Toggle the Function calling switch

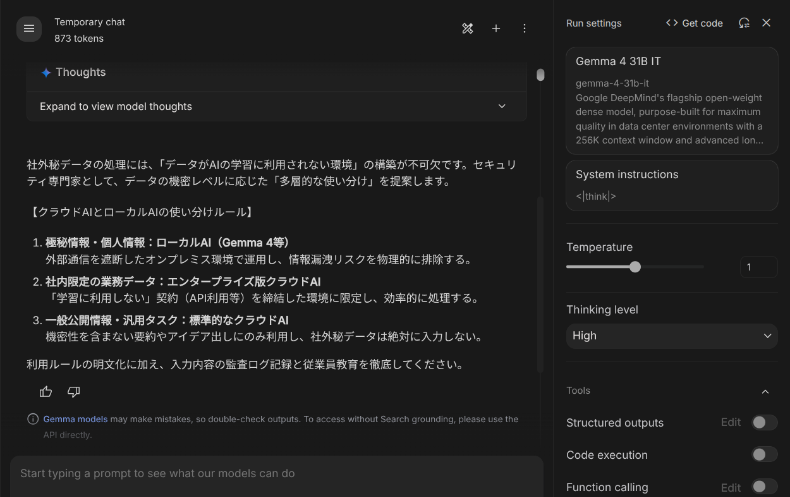pyautogui.click(x=764, y=487)
